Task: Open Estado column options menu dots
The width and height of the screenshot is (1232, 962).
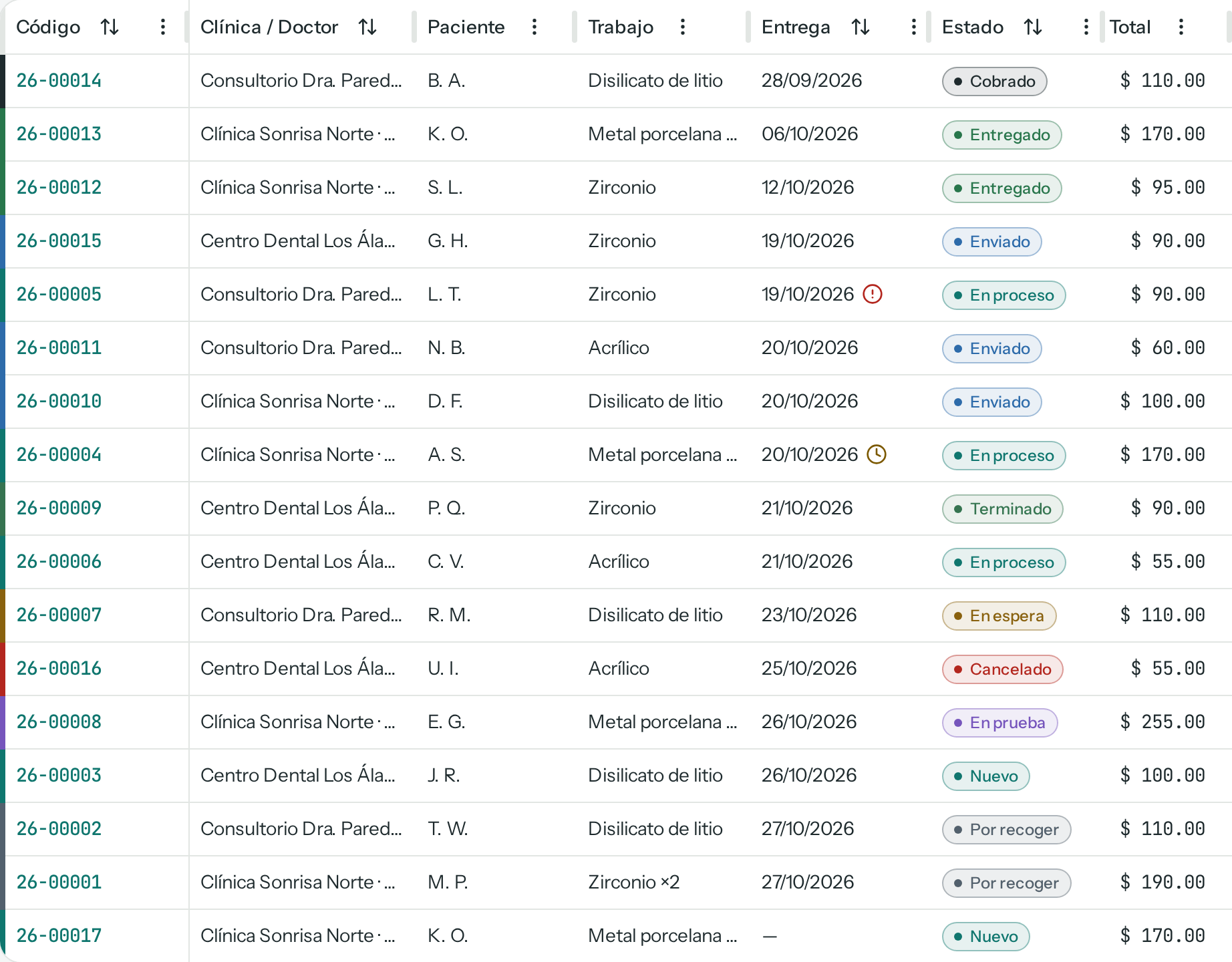Action: pyautogui.click(x=1086, y=27)
